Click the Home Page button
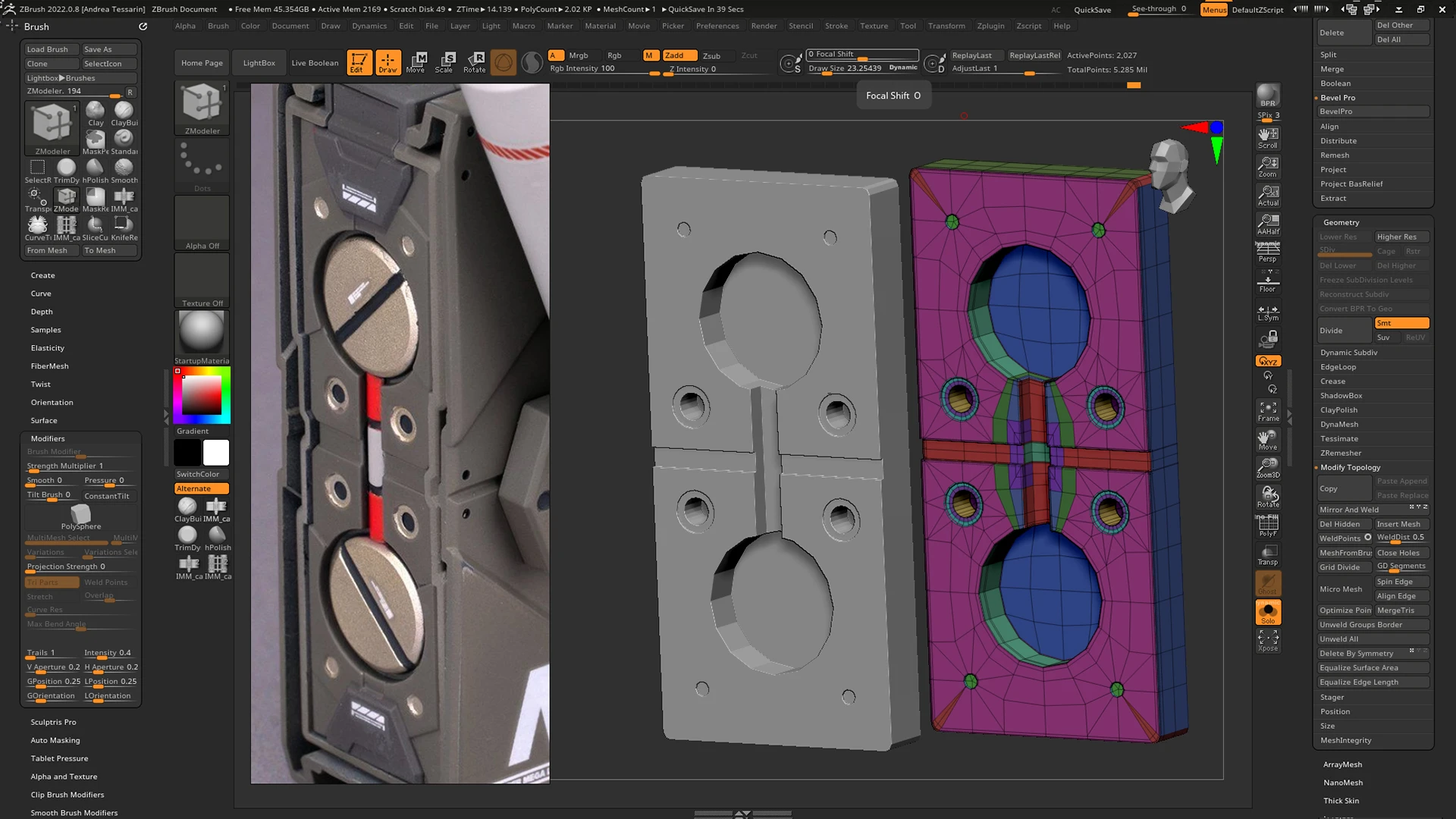1456x819 pixels. pyautogui.click(x=202, y=63)
